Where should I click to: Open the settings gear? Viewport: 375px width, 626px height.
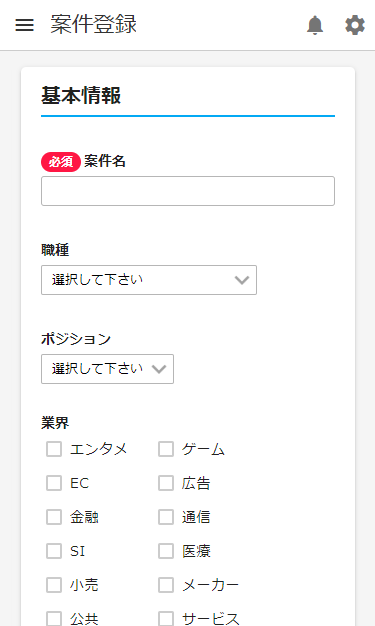(355, 25)
